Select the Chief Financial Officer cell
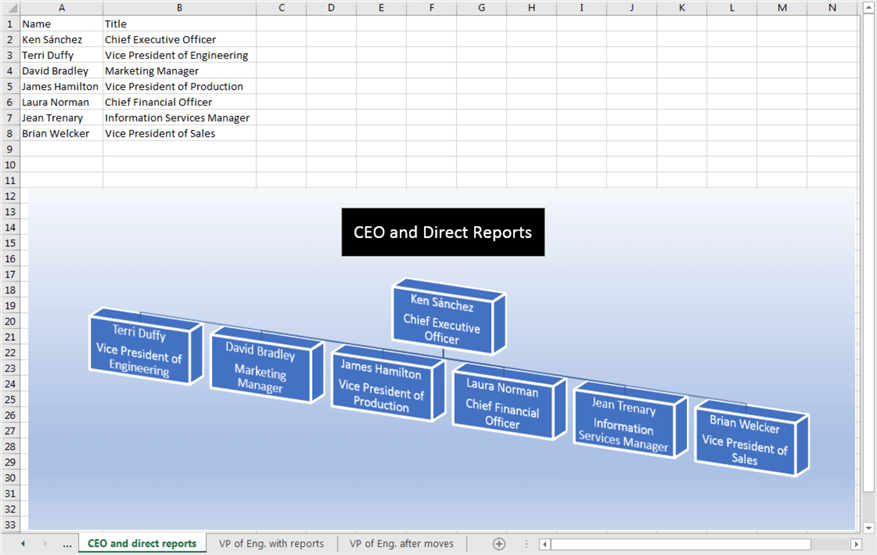 click(180, 102)
